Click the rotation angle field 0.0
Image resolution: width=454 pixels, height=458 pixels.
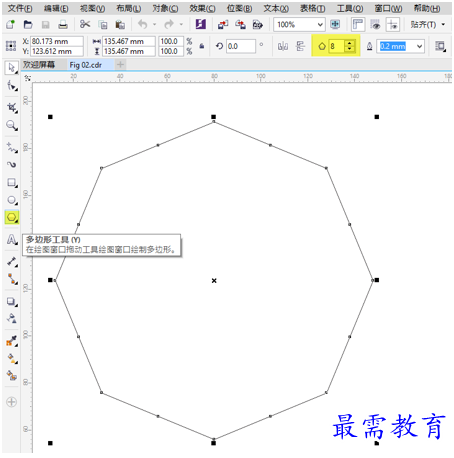241,46
